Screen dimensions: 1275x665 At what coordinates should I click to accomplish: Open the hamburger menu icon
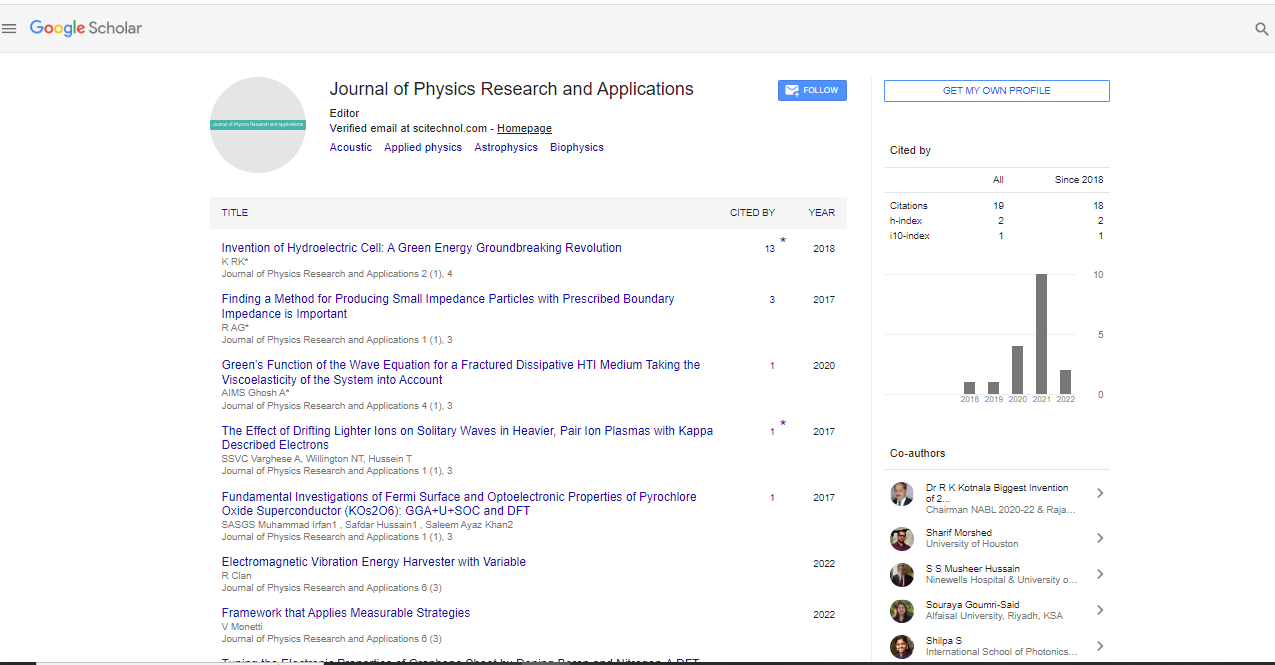click(x=9, y=29)
